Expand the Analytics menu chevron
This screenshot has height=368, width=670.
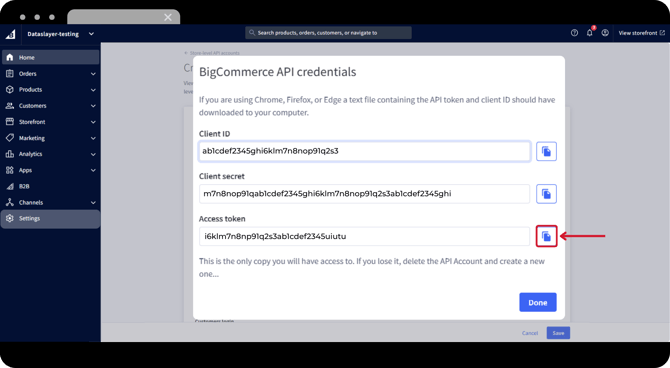click(93, 154)
